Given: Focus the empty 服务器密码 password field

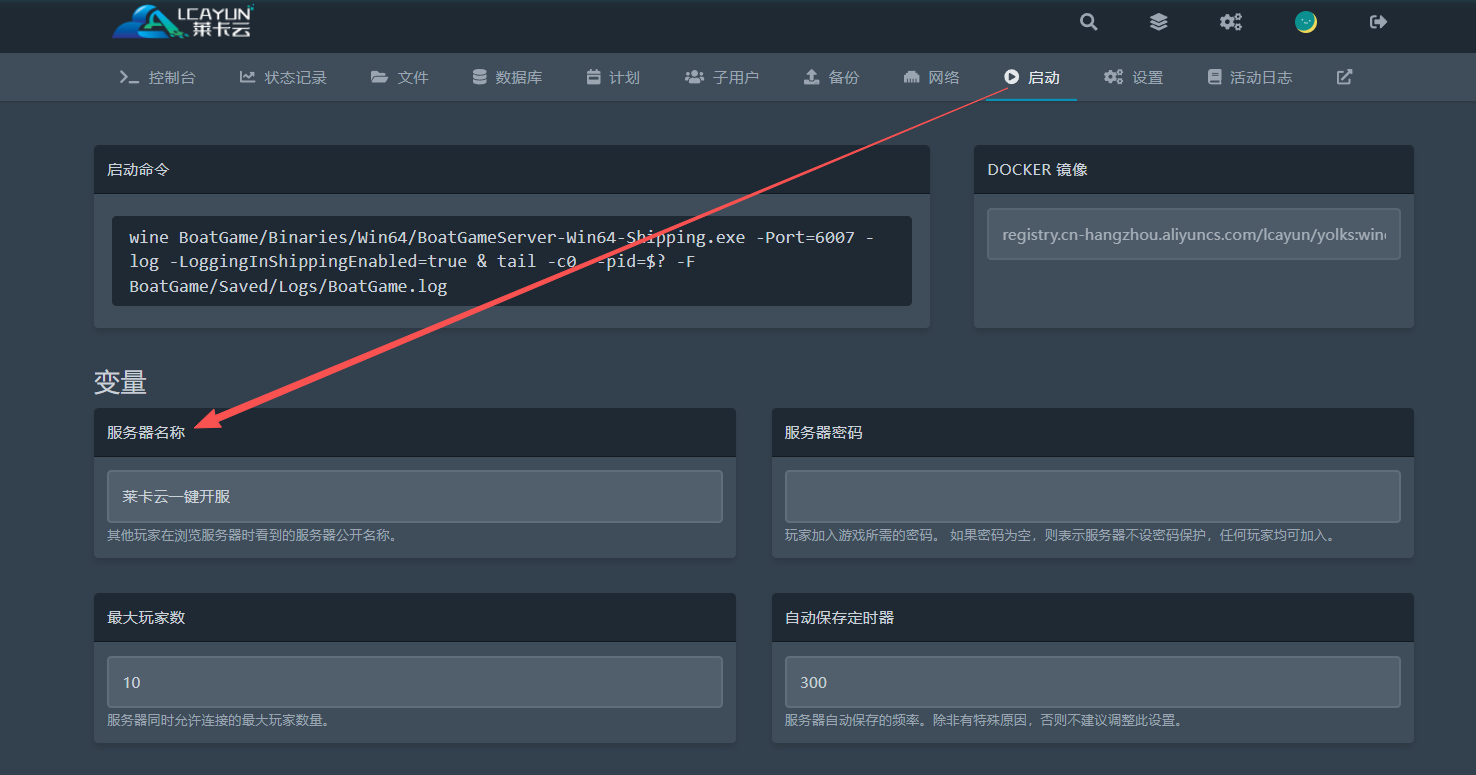Looking at the screenshot, I should point(1092,496).
